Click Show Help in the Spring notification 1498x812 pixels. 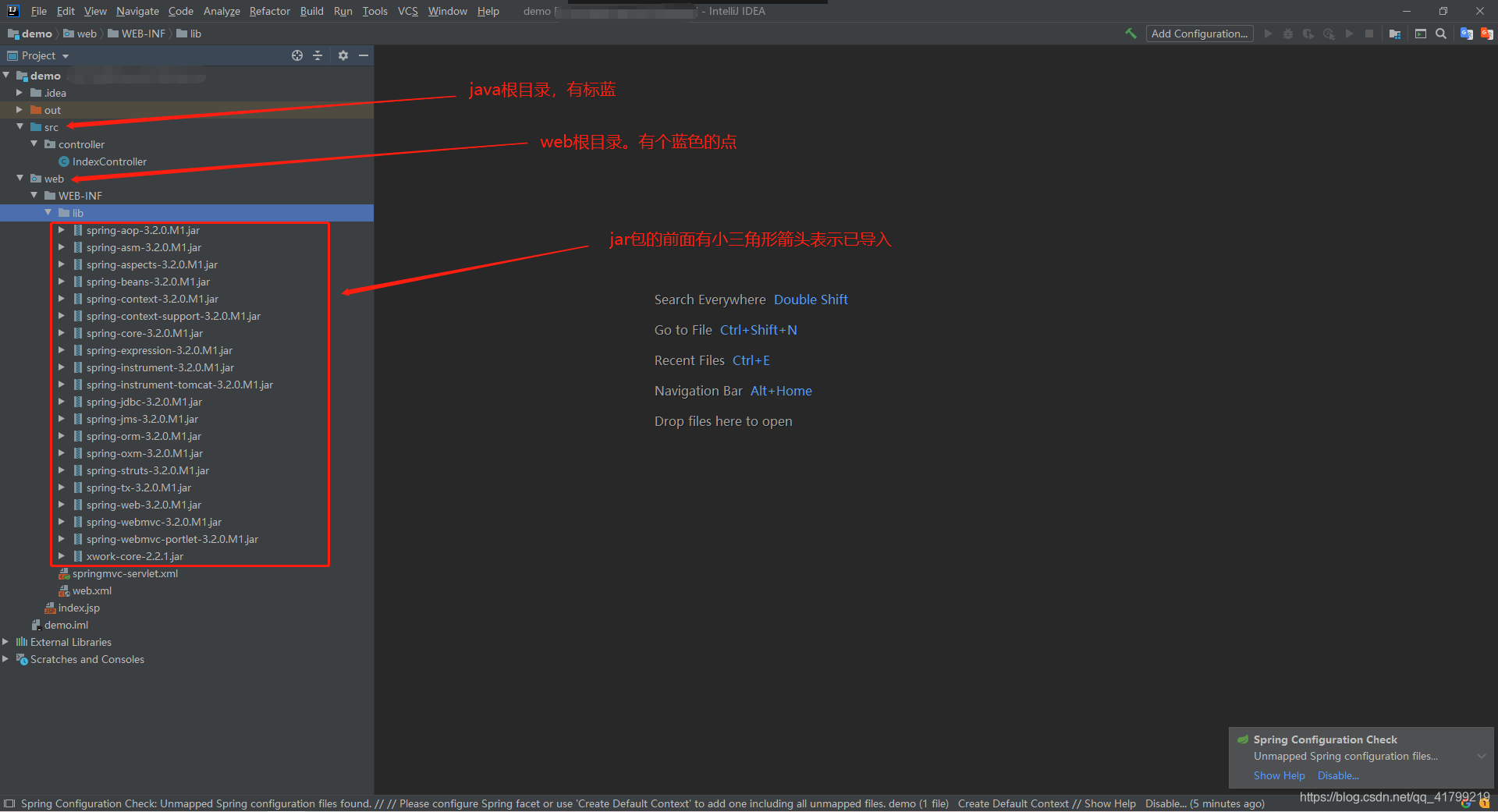1280,775
